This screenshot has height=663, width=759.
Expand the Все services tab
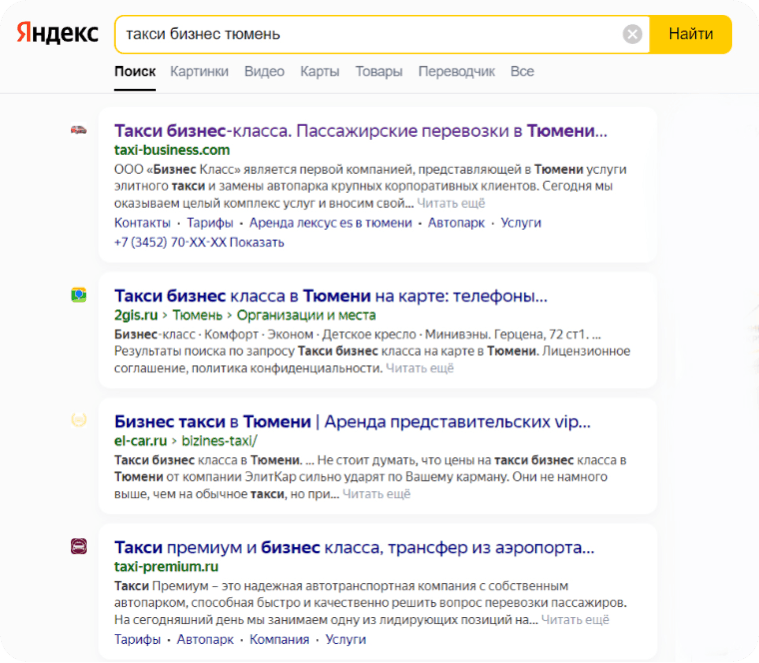(x=522, y=72)
